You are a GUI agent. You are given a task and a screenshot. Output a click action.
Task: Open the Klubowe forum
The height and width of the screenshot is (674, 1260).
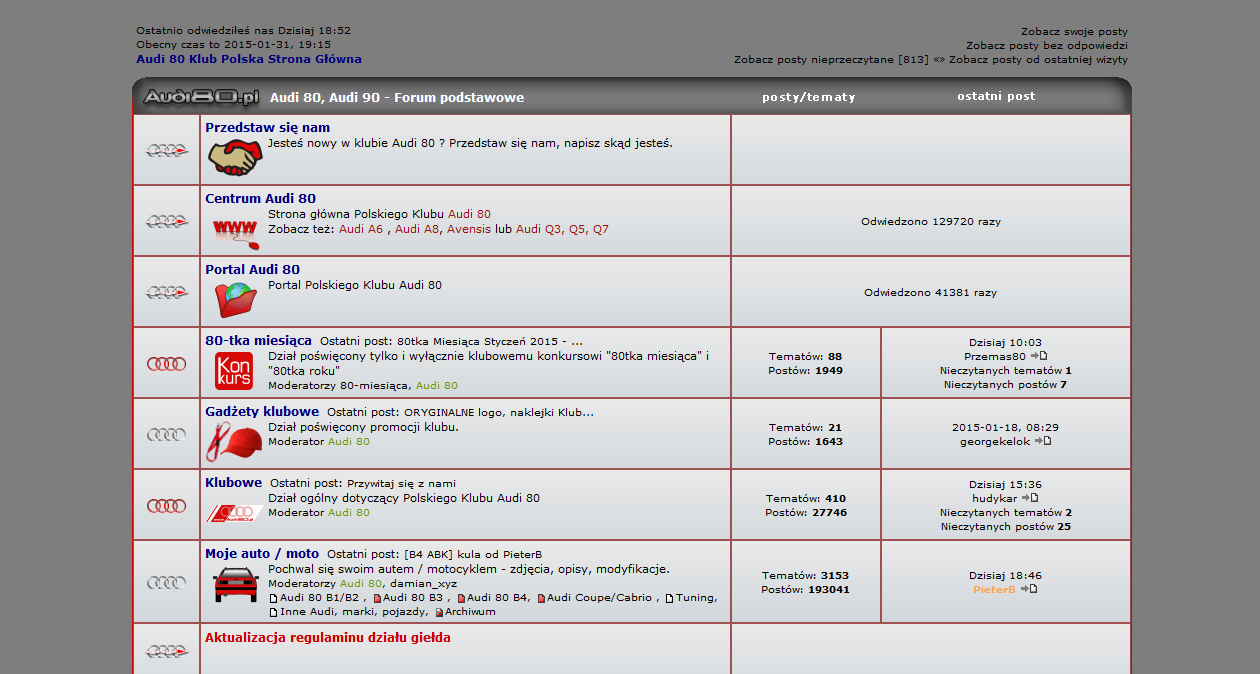(x=233, y=482)
